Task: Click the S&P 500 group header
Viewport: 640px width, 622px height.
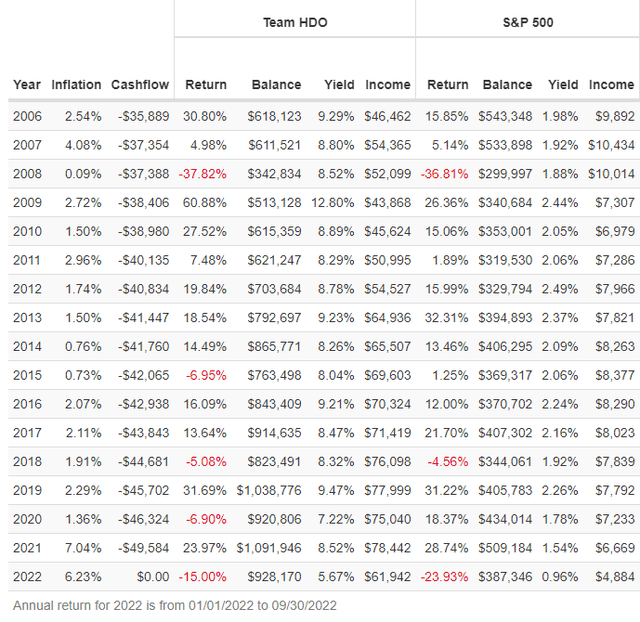Action: tap(528, 22)
